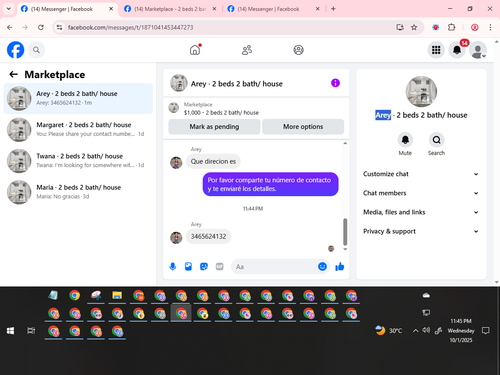Click the browser address bar URL
Screen dimensions: 500x375
[130, 27]
